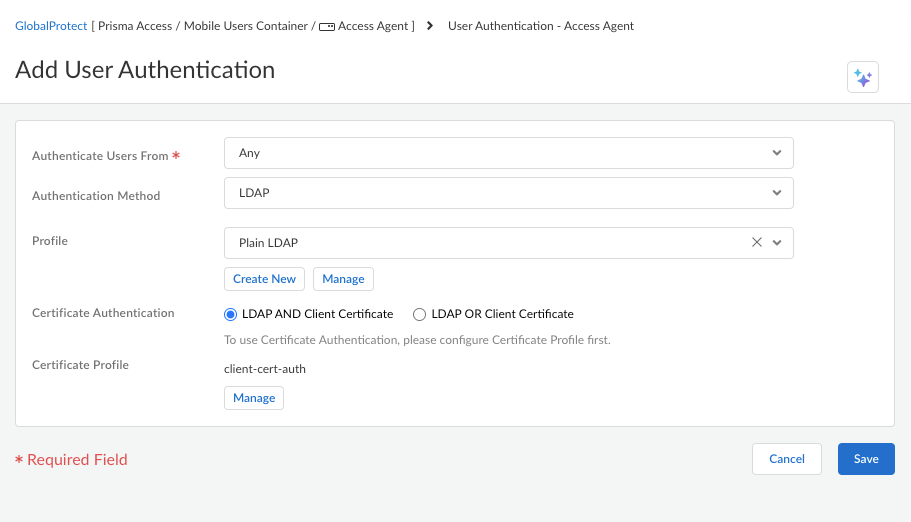Select LDAP AND Client Certificate option
Image resolution: width=911 pixels, height=522 pixels.
click(x=231, y=314)
